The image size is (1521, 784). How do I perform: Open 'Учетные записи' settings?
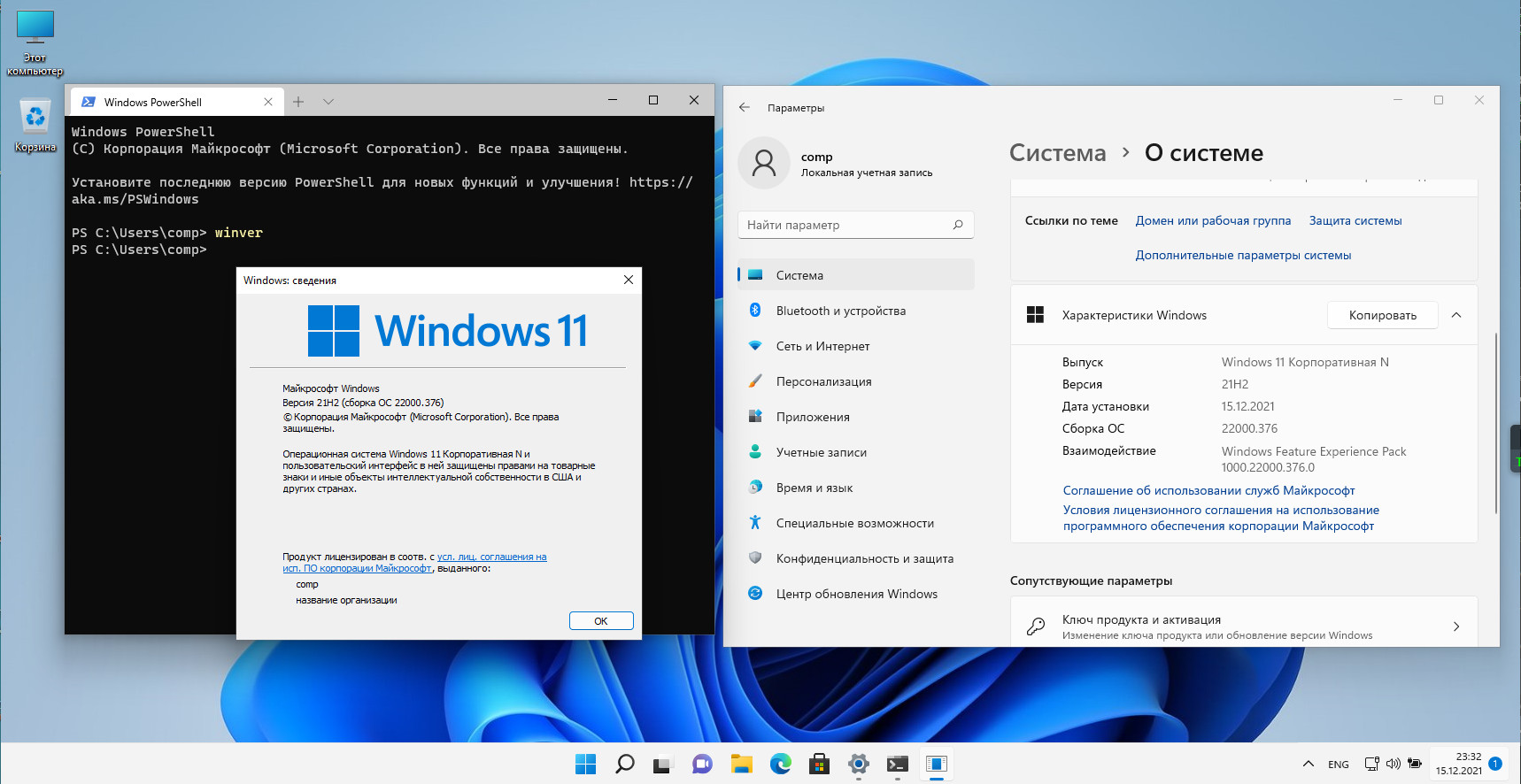[x=855, y=452]
